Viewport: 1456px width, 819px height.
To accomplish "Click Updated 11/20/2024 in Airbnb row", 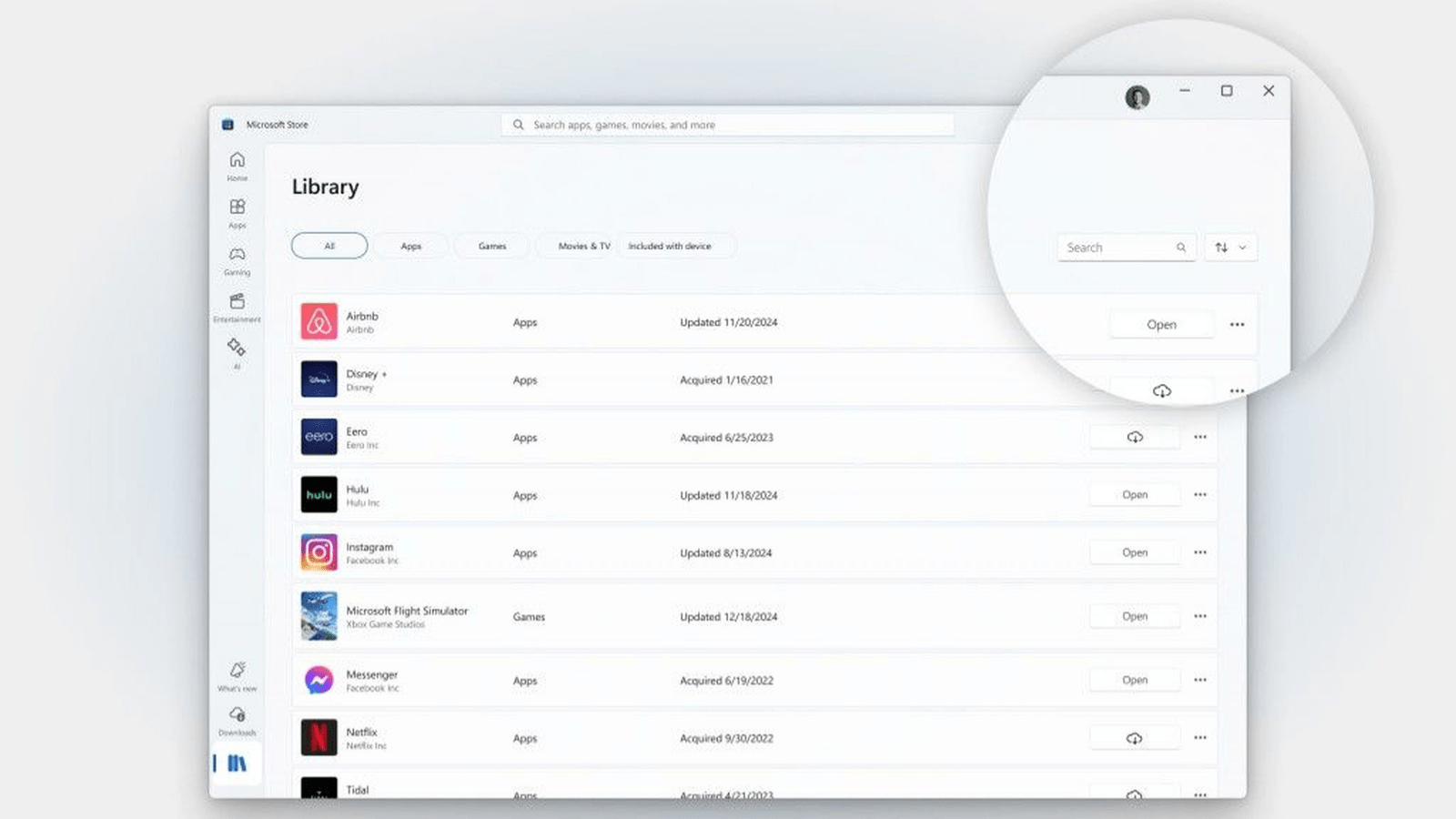I will 729,322.
